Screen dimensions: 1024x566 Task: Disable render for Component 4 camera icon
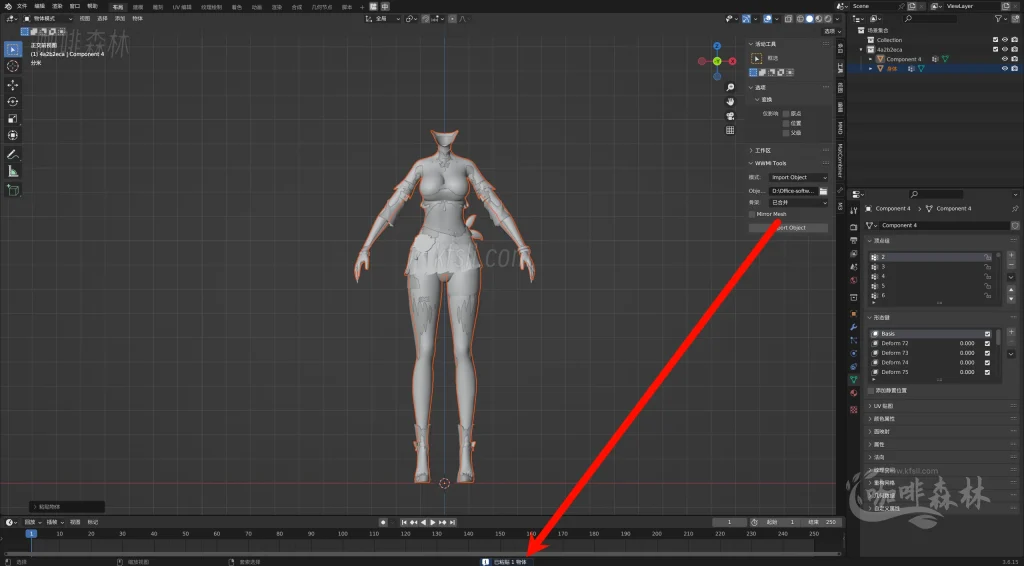tap(1014, 59)
